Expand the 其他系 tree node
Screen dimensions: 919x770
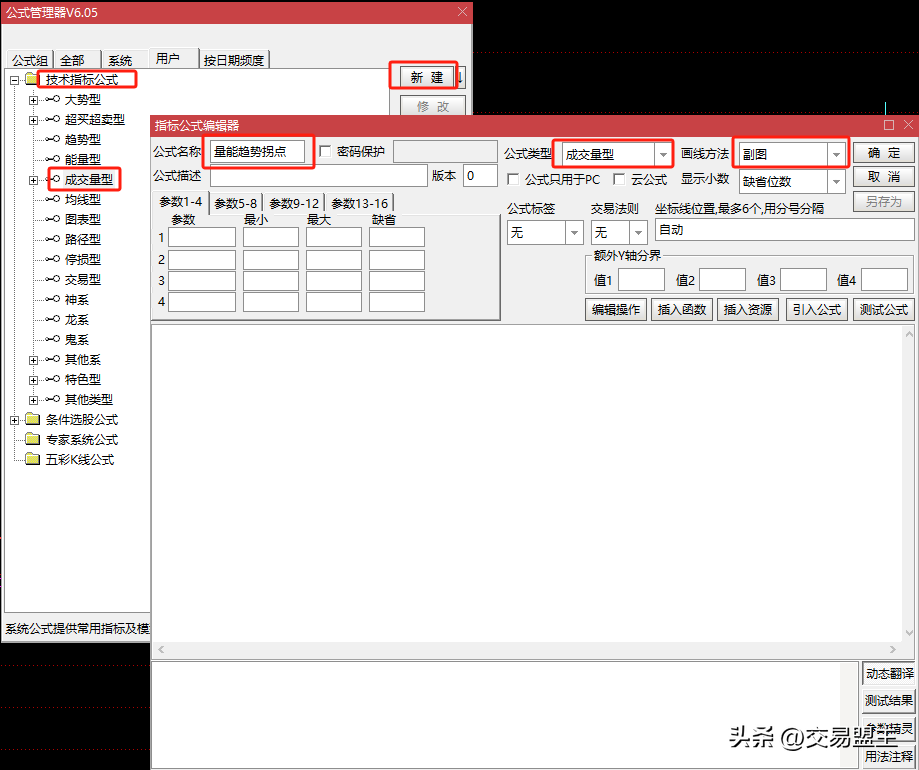33,360
